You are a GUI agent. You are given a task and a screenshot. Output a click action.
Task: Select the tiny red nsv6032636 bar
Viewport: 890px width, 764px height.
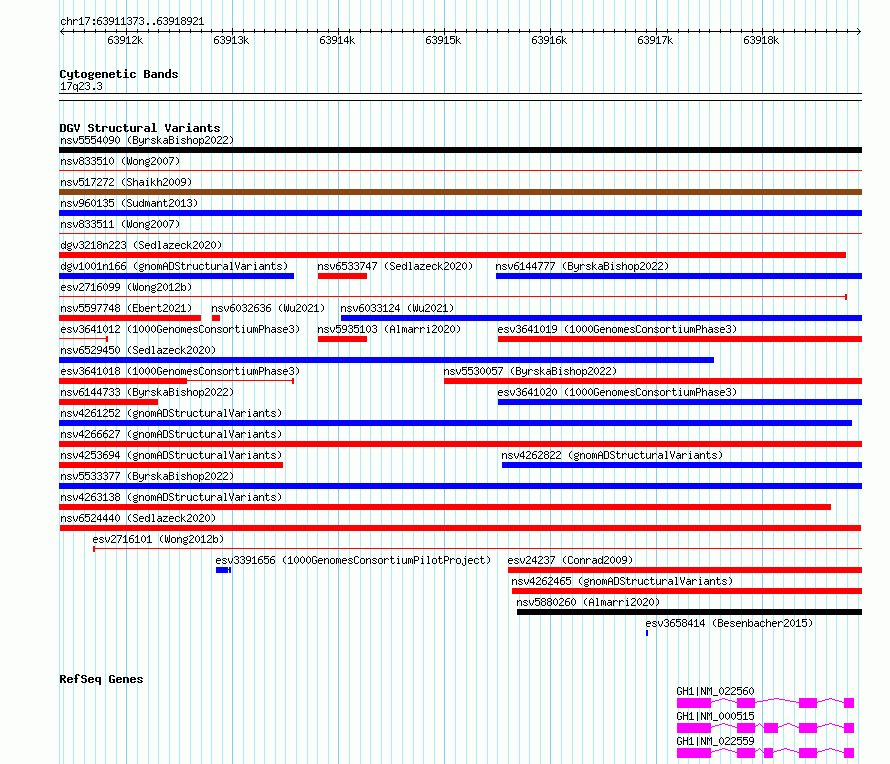(216, 318)
